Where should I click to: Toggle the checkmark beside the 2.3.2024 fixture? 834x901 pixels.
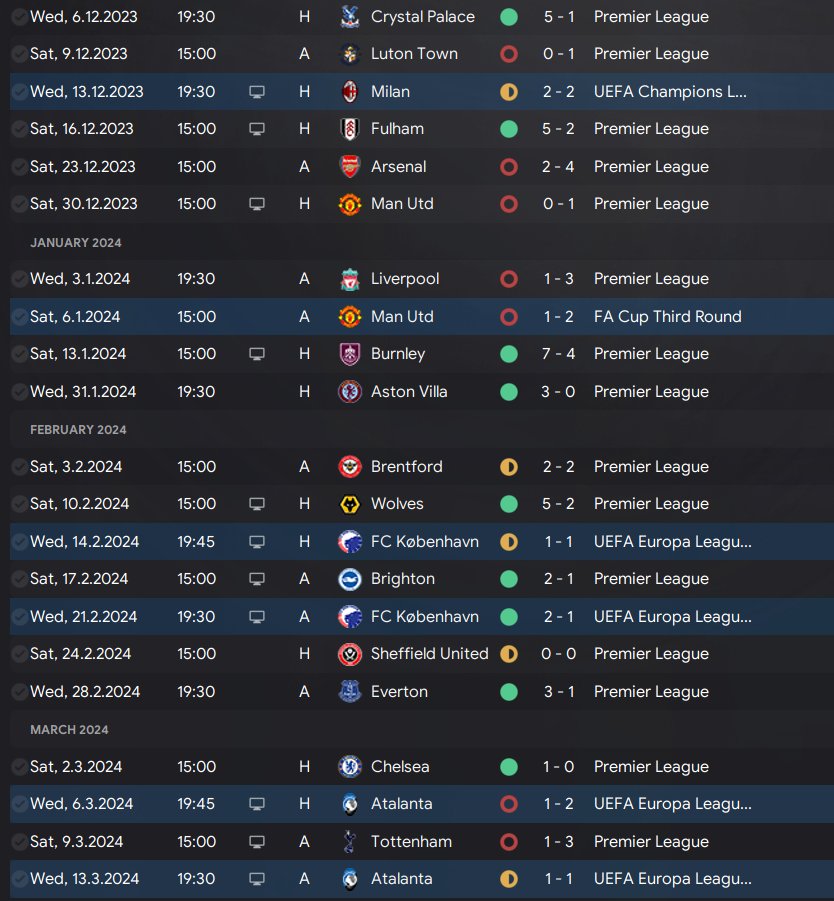coord(19,767)
